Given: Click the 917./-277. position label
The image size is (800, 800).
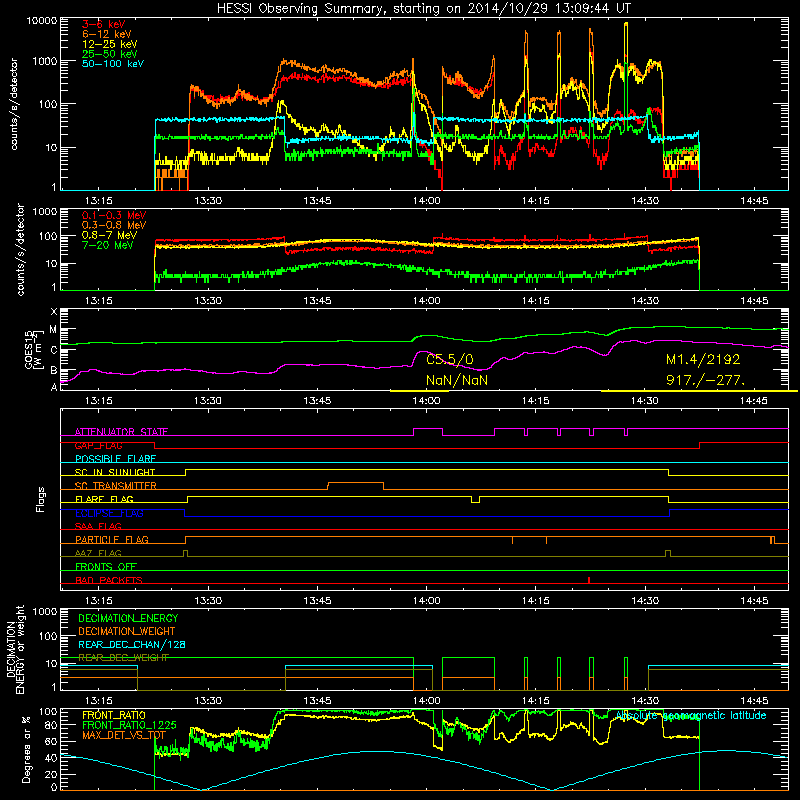Looking at the screenshot, I should tap(705, 381).
